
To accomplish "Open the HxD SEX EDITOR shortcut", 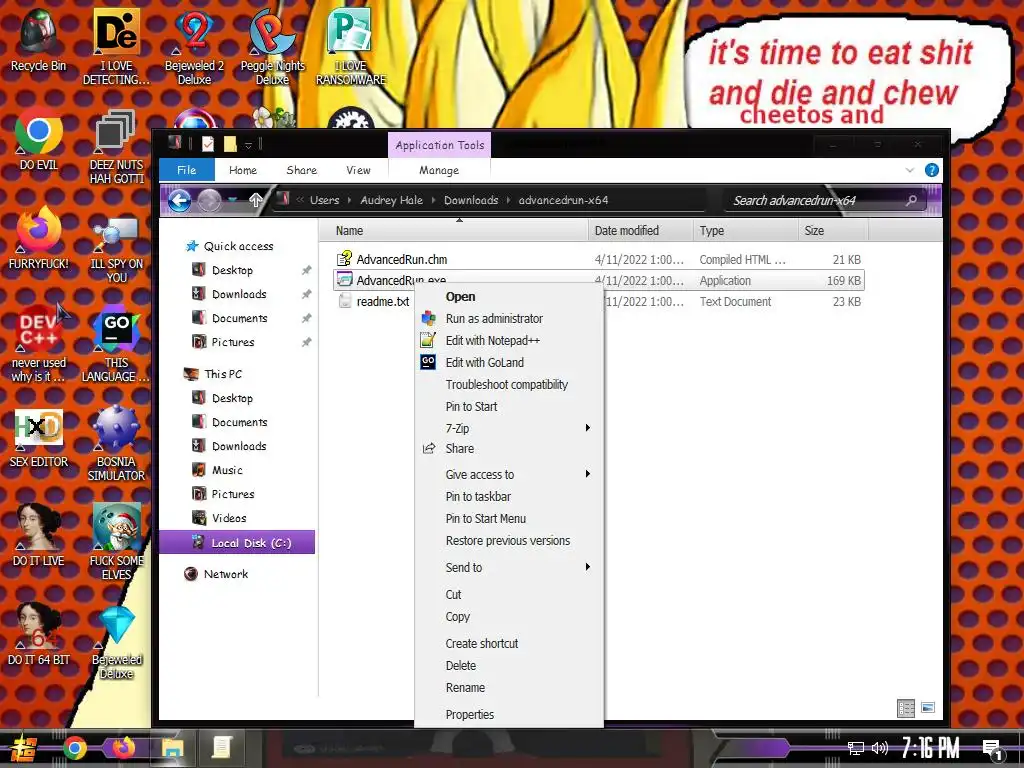I will 39,437.
